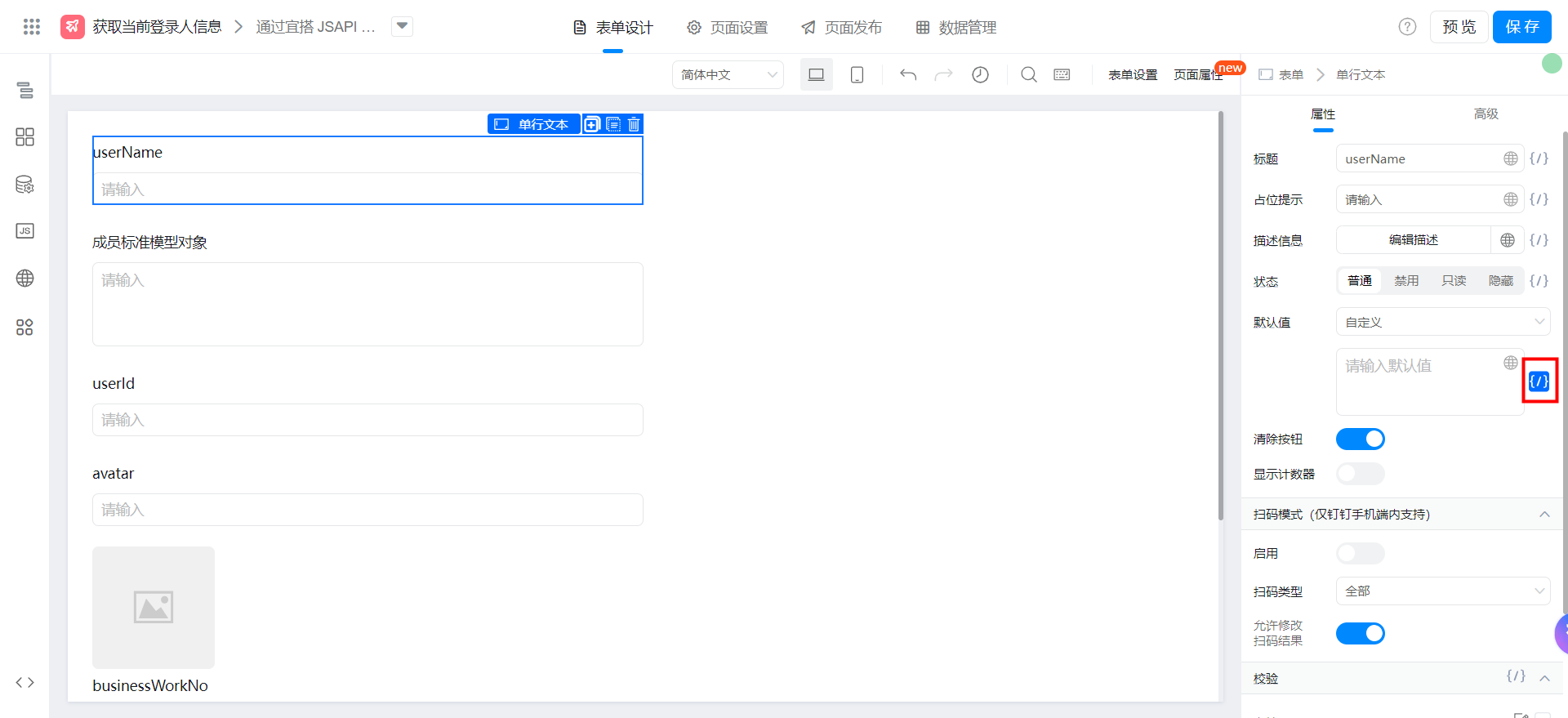This screenshot has width=1568, height=718.
Task: Bind variable for the default value
Action: 1539,381
